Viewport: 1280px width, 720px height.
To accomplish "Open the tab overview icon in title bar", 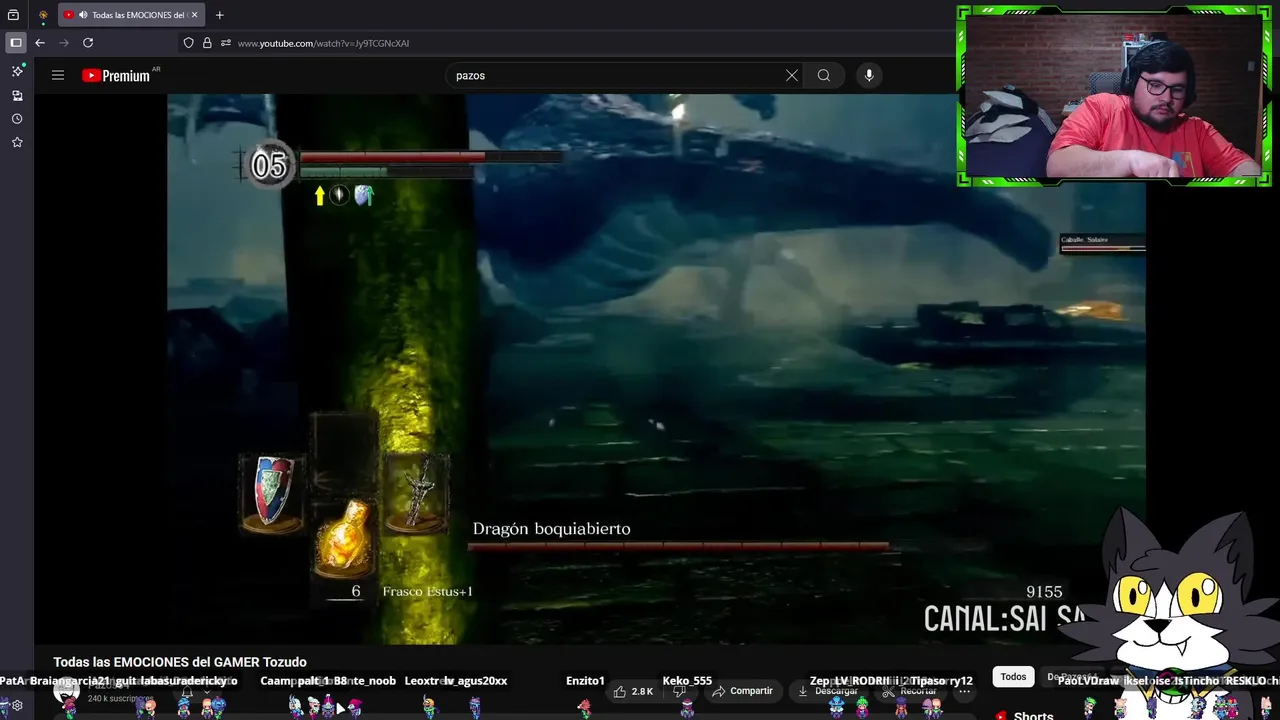I will (14, 15).
